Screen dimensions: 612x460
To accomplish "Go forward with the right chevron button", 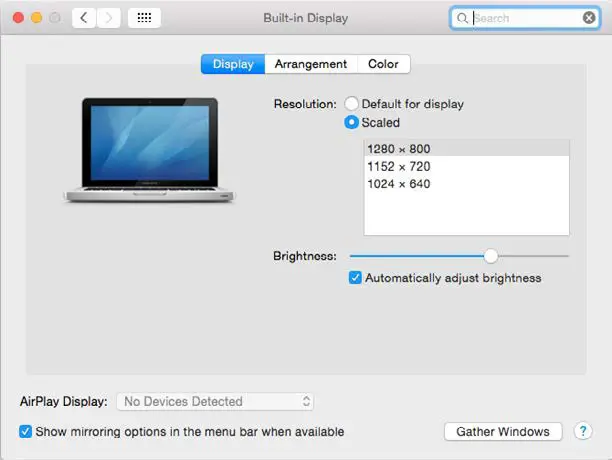I will (x=109, y=18).
